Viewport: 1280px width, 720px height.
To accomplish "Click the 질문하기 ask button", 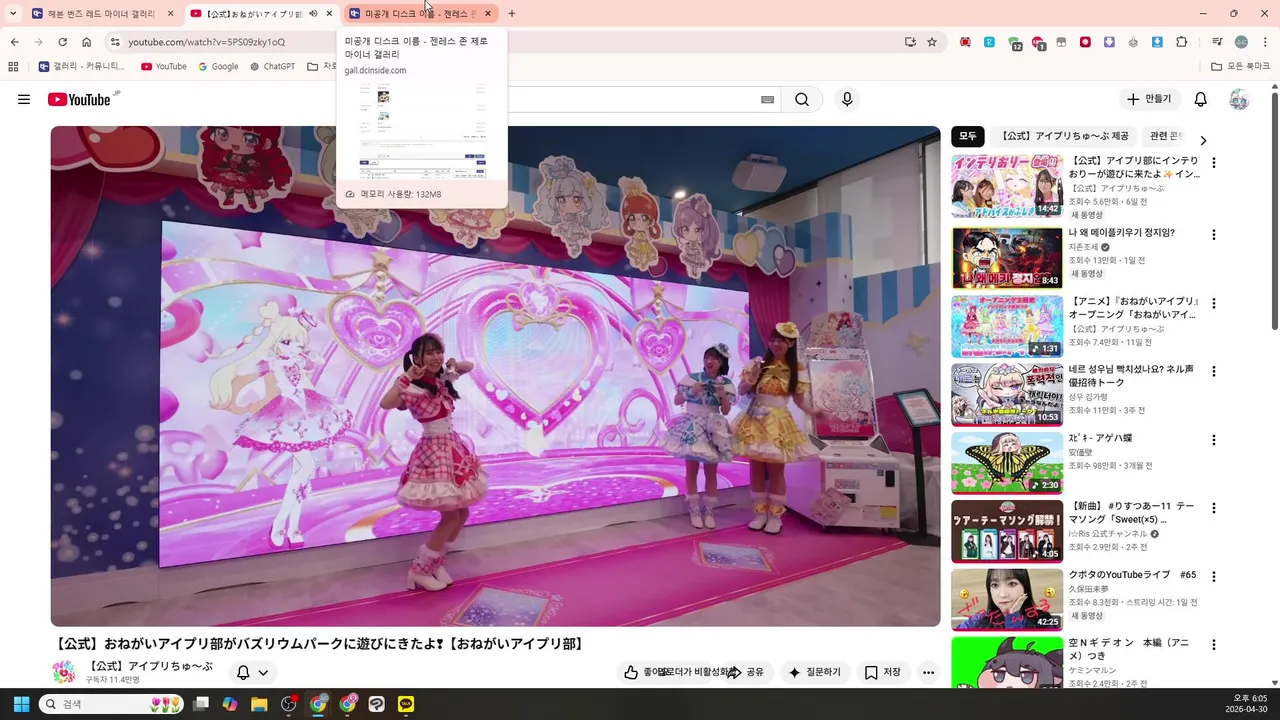I will [x=816, y=672].
